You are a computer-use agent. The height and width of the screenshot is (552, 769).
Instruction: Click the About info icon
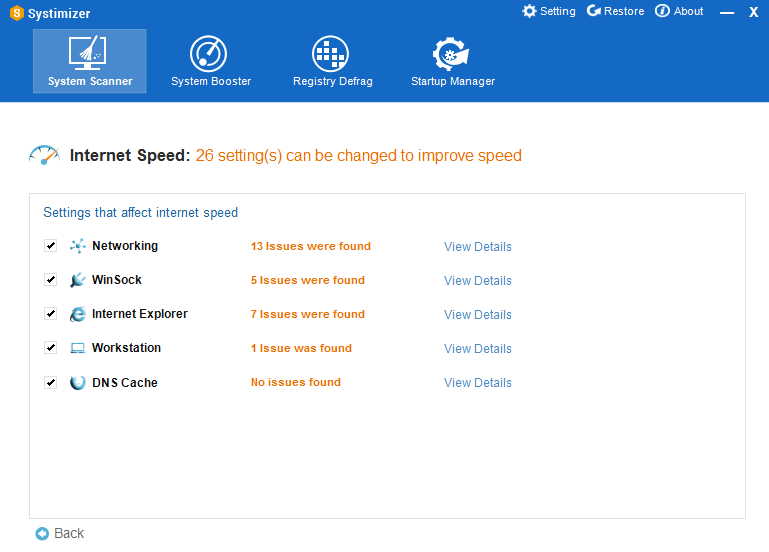tap(662, 11)
